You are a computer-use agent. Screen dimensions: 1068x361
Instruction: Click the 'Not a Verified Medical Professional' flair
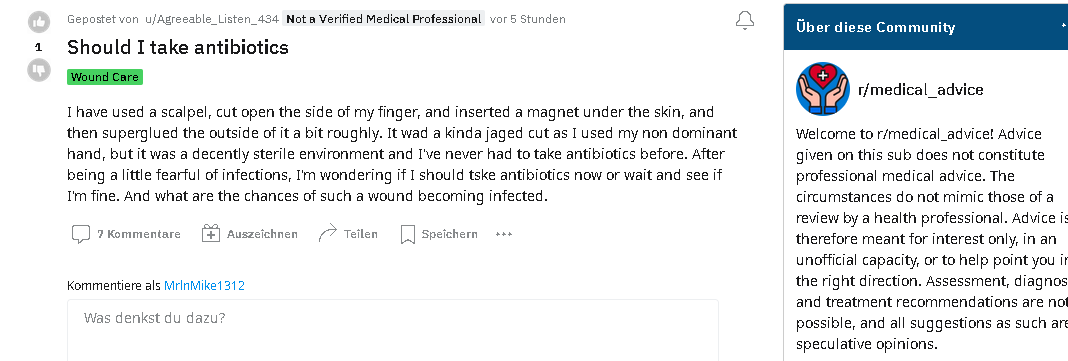click(383, 19)
